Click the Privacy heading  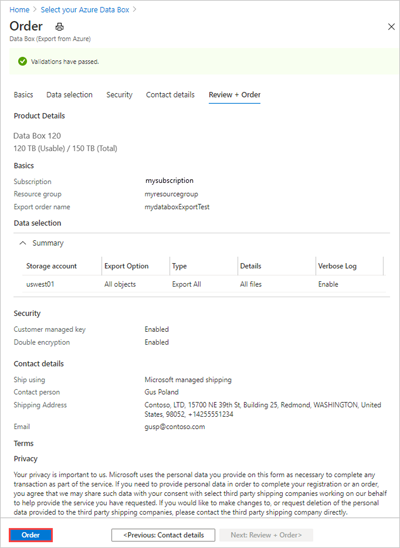26,459
